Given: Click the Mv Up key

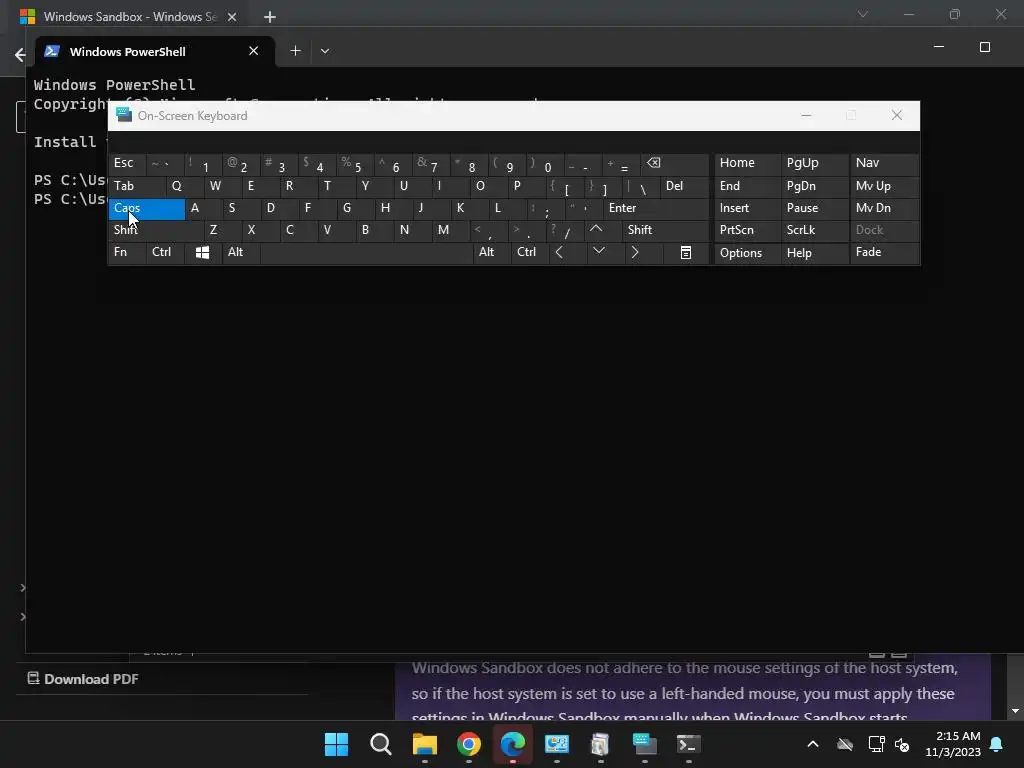Looking at the screenshot, I should coord(884,186).
